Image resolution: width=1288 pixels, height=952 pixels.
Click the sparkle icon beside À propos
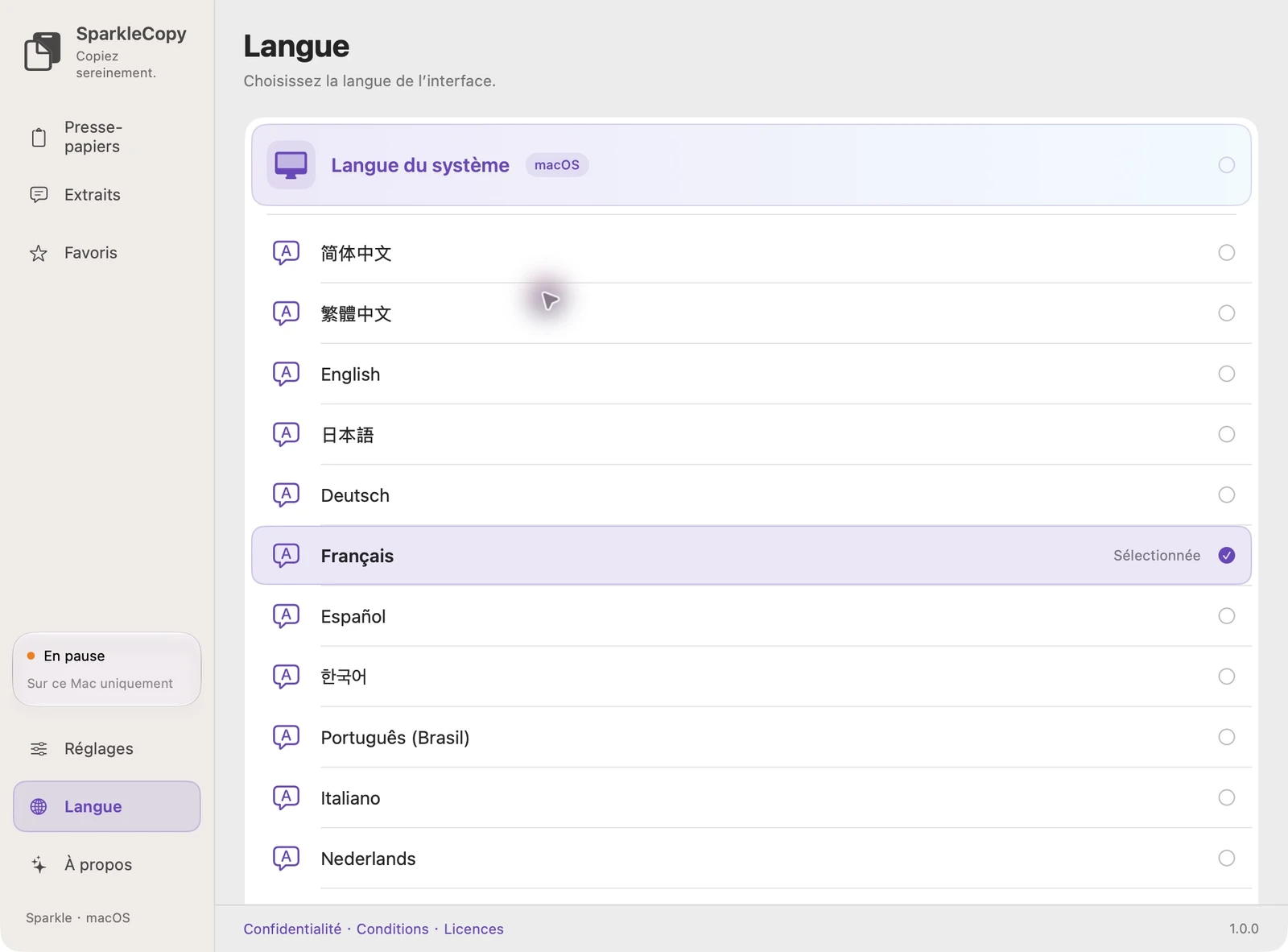[39, 864]
